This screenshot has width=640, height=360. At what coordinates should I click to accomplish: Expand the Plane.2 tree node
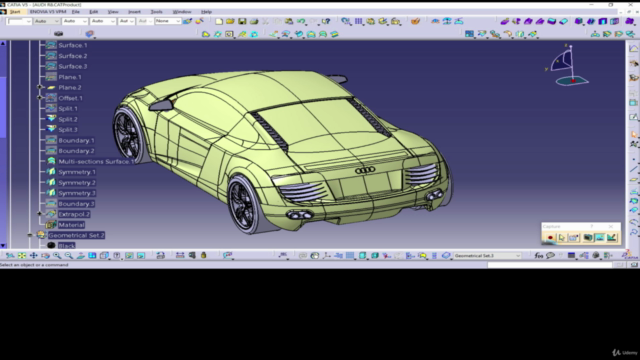pyautogui.click(x=40, y=87)
